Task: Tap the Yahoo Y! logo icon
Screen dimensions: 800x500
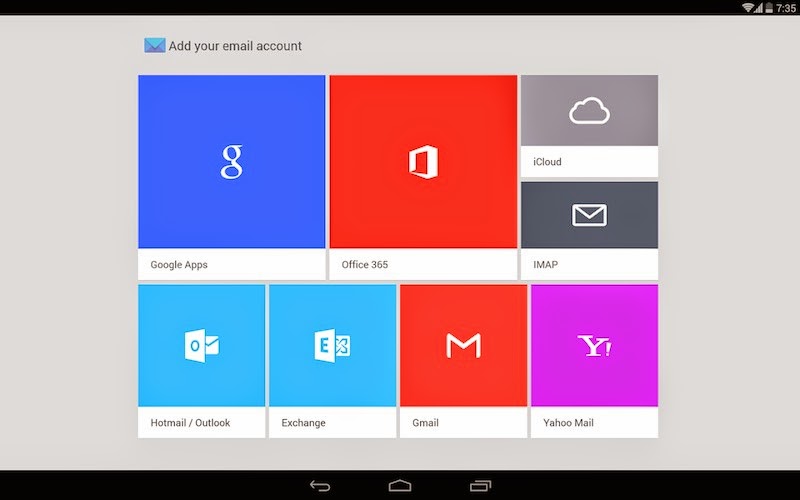Action: click(x=594, y=346)
